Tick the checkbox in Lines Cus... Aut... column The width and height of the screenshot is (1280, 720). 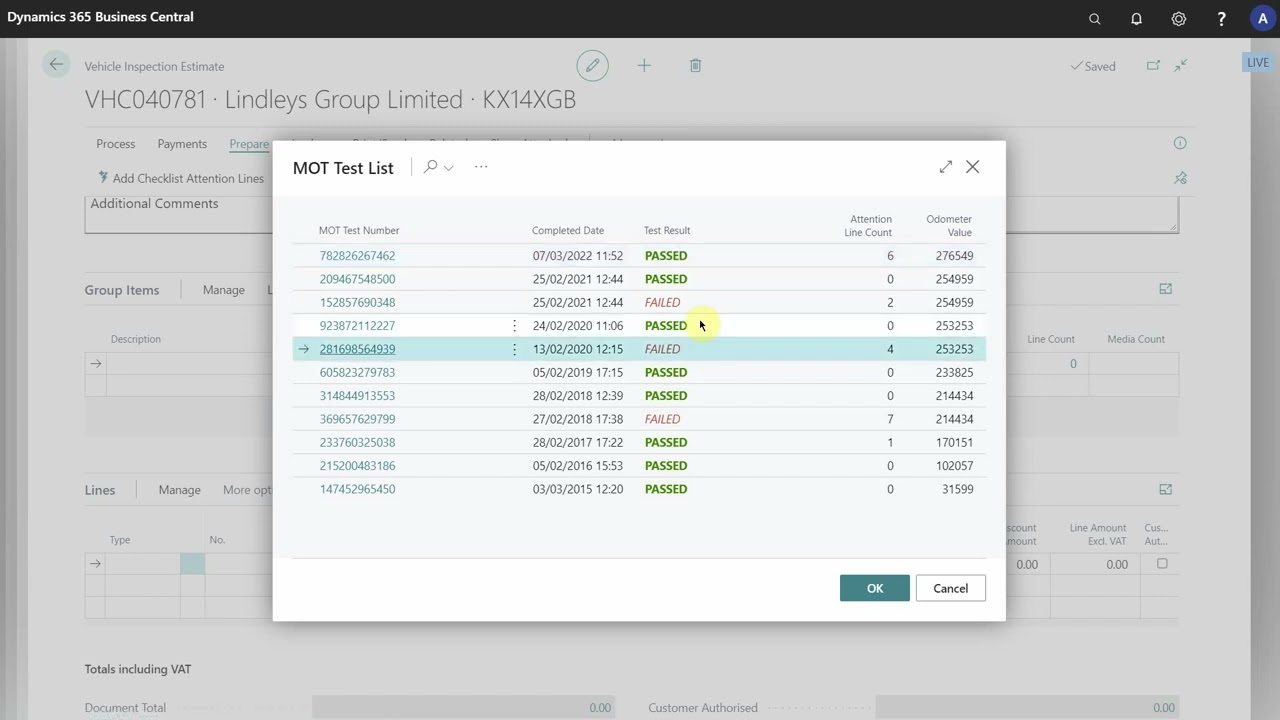[1162, 563]
